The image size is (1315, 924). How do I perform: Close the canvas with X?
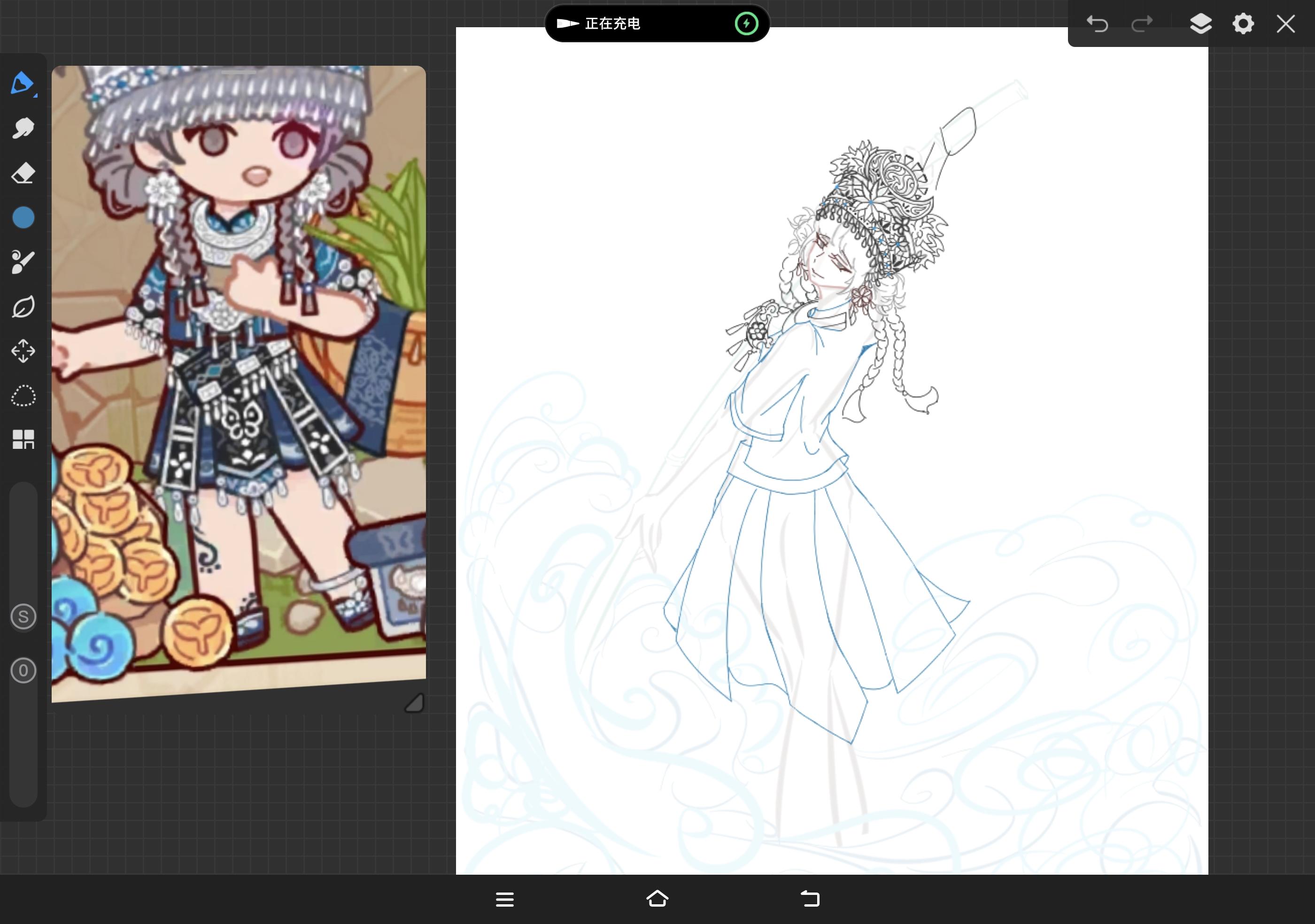click(1286, 24)
